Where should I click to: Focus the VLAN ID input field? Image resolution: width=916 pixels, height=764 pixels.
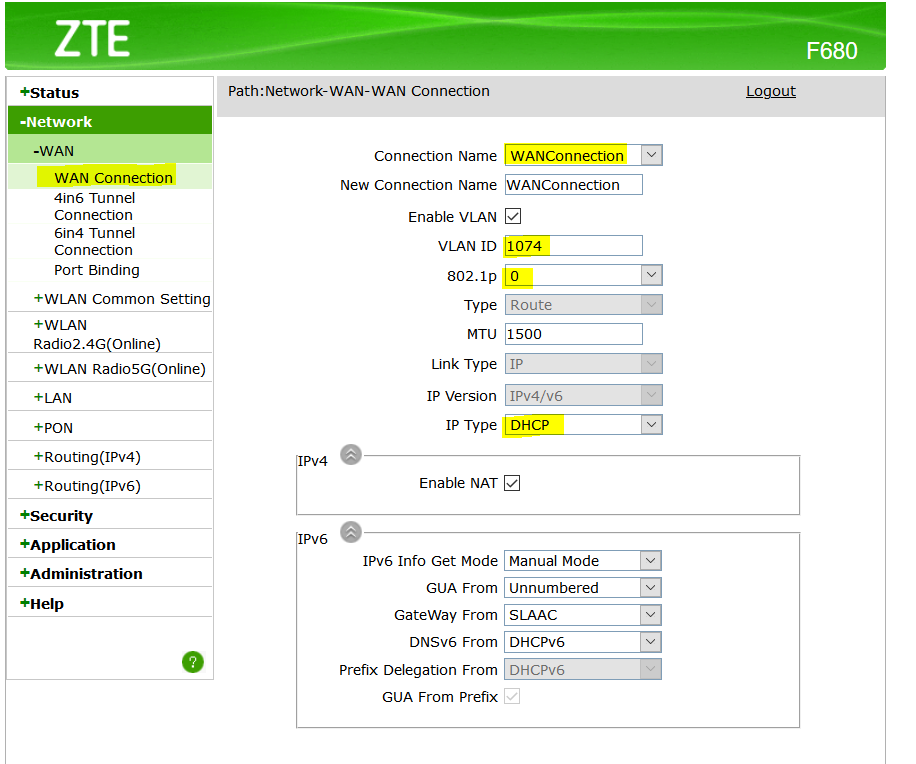(x=574, y=246)
